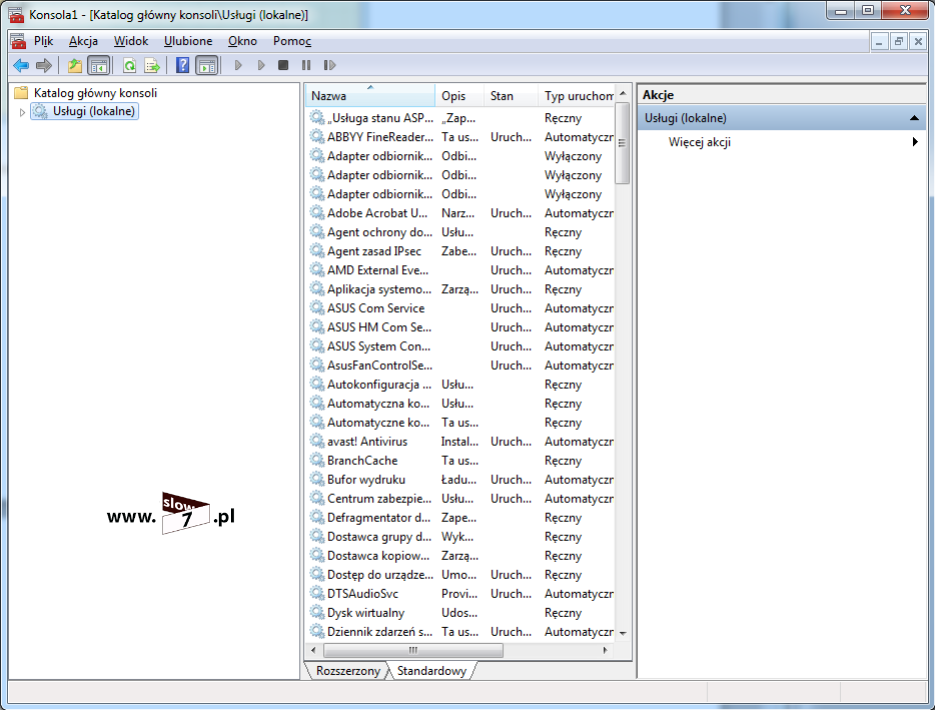This screenshot has height=710, width=935.
Task: Click the gear icon beside ABBYY FineReader
Action: point(317,137)
